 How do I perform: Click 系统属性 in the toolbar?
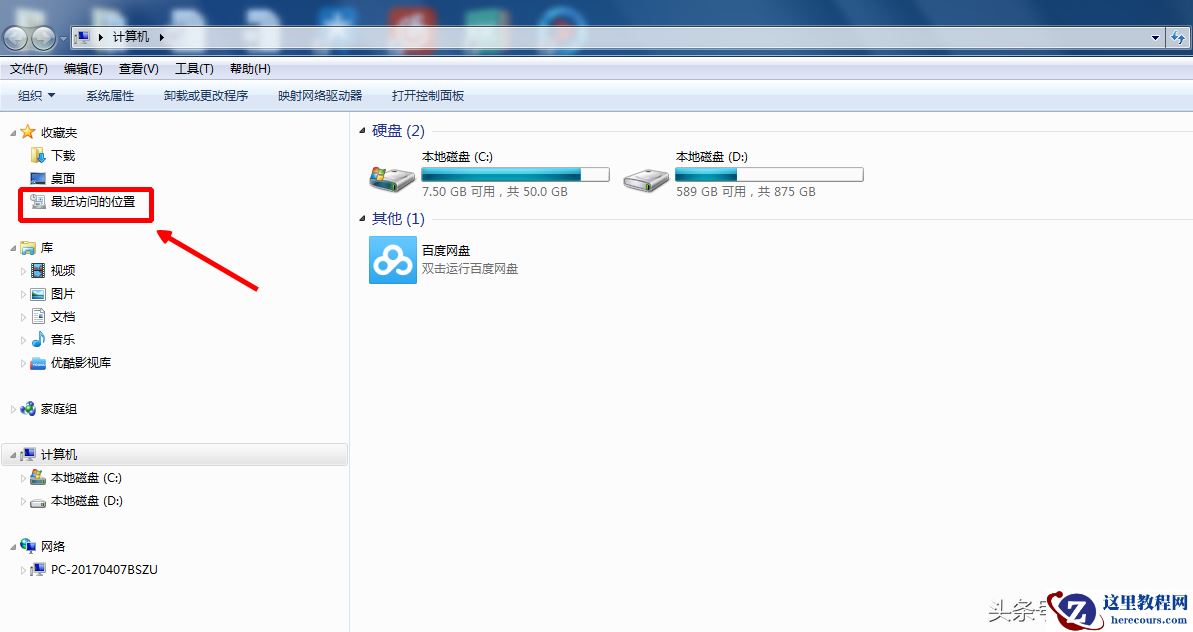110,96
